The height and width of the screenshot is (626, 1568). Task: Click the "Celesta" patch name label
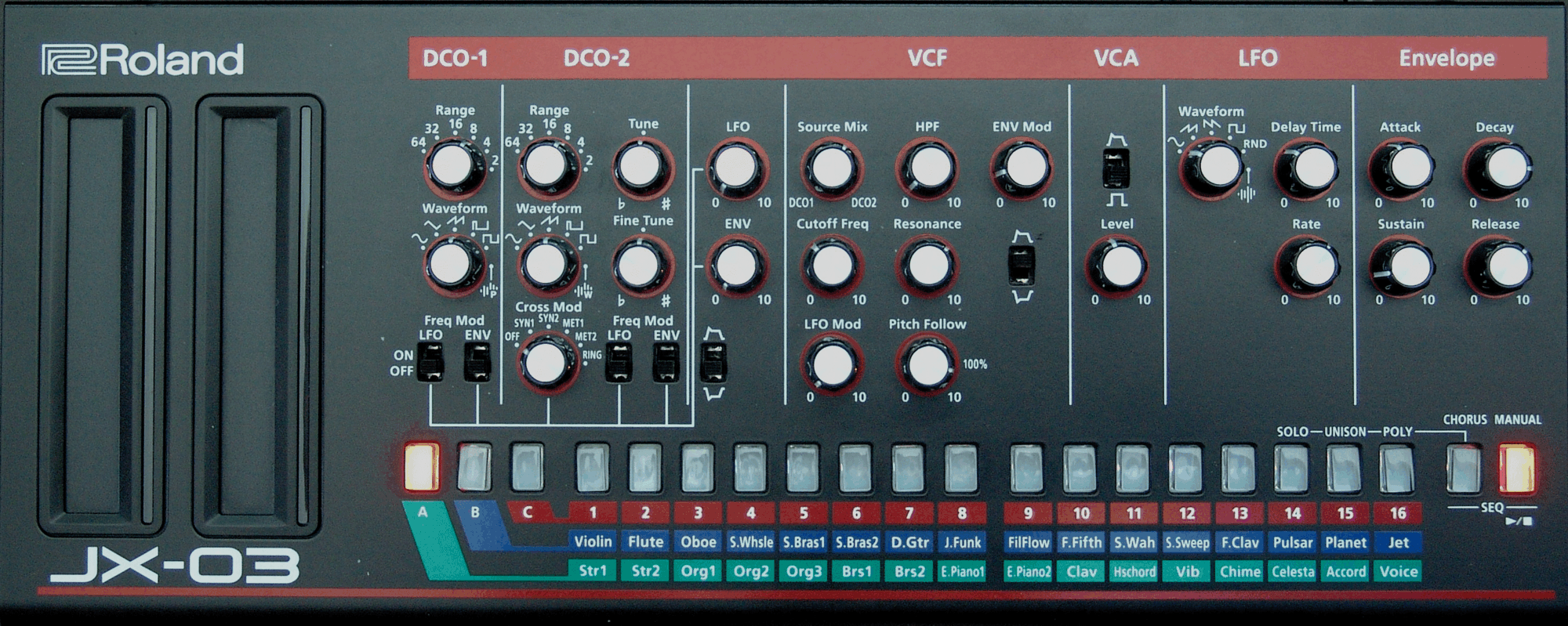(1292, 571)
